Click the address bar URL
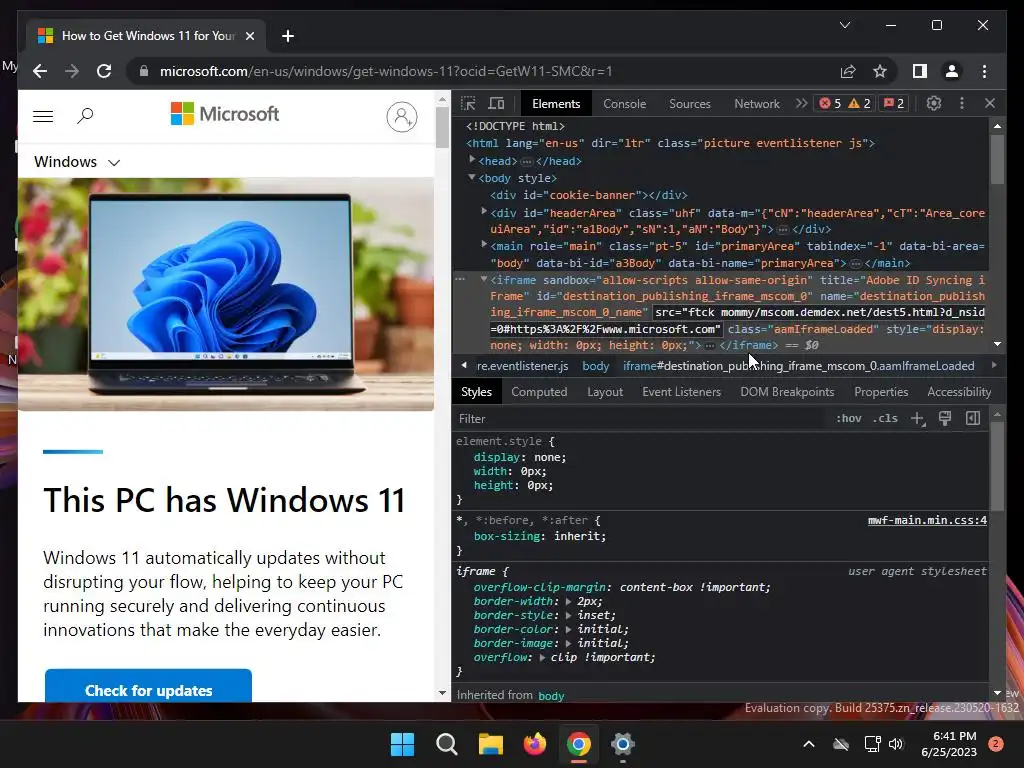 [386, 71]
